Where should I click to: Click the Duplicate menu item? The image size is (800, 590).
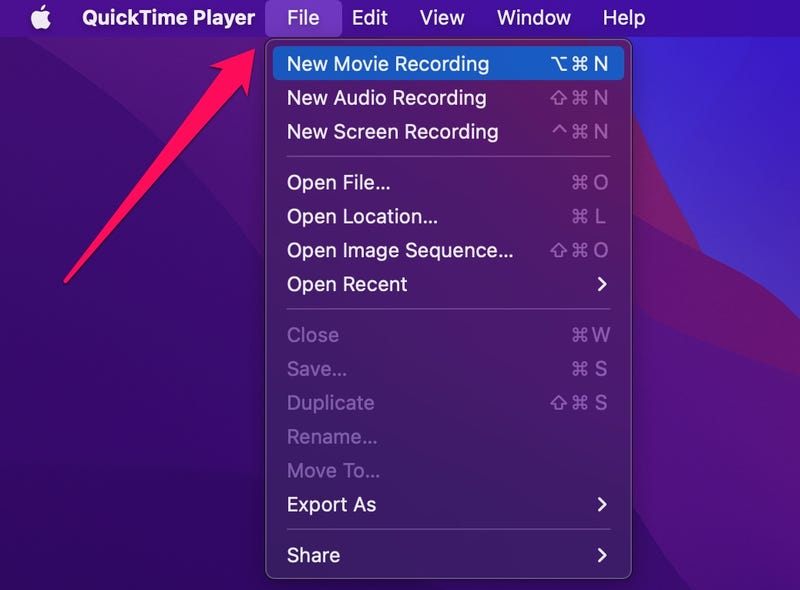pos(330,403)
